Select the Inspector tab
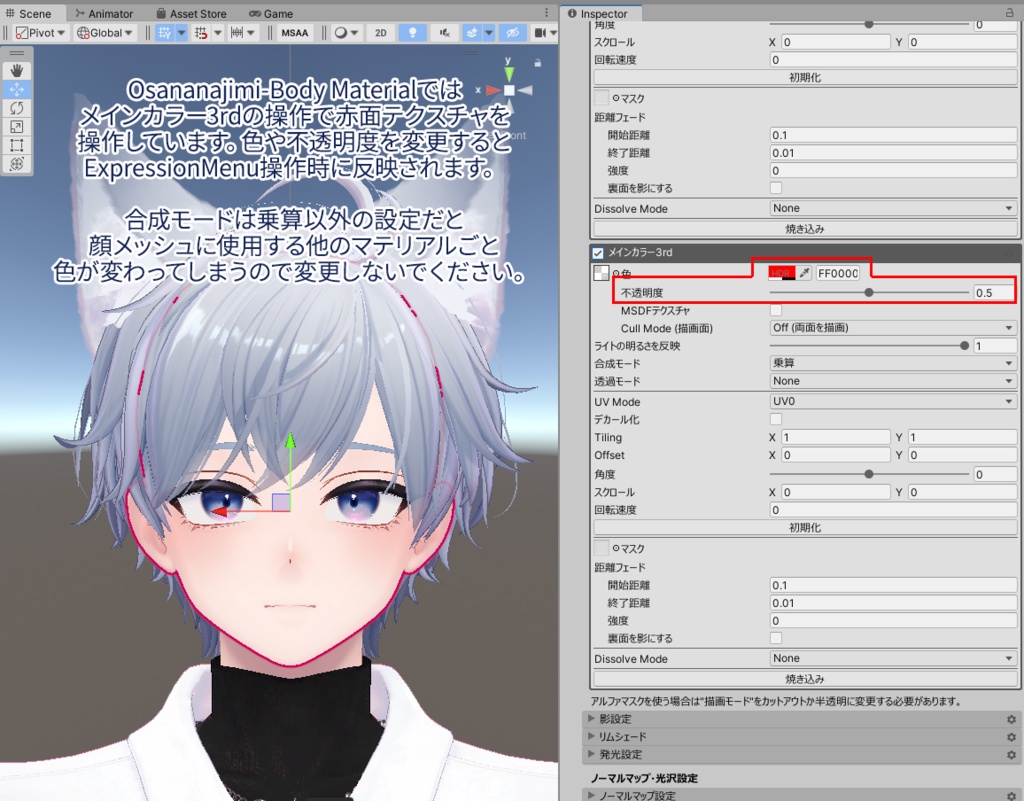 click(598, 13)
